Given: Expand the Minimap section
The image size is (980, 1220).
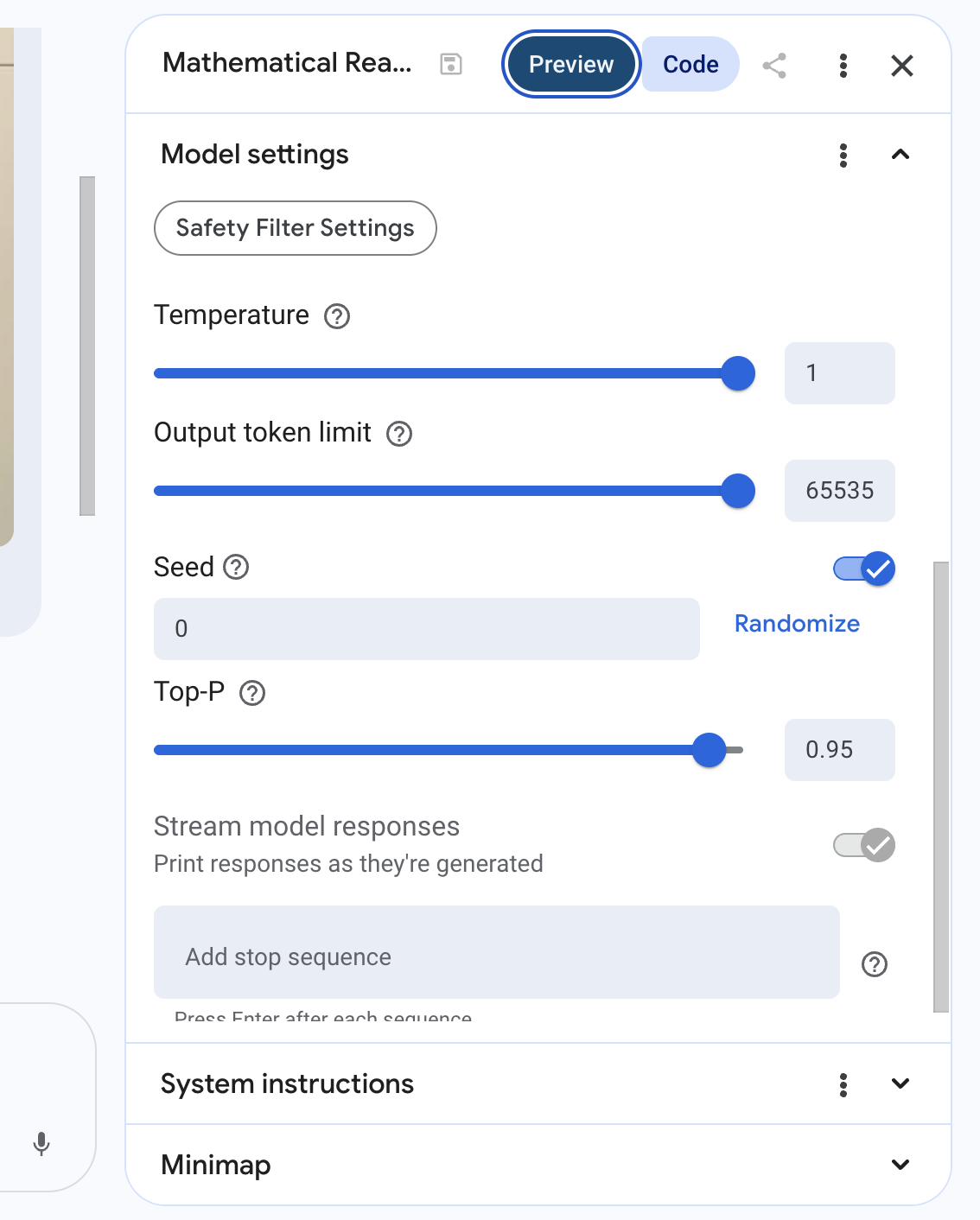Looking at the screenshot, I should click(x=900, y=1165).
